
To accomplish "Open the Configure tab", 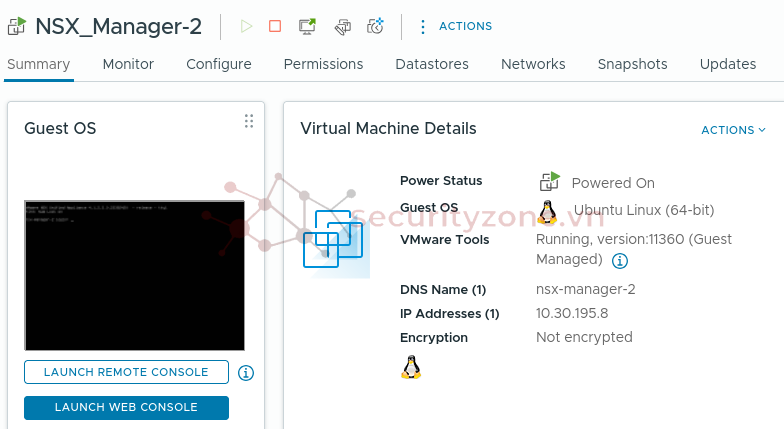I will pyautogui.click(x=219, y=64).
